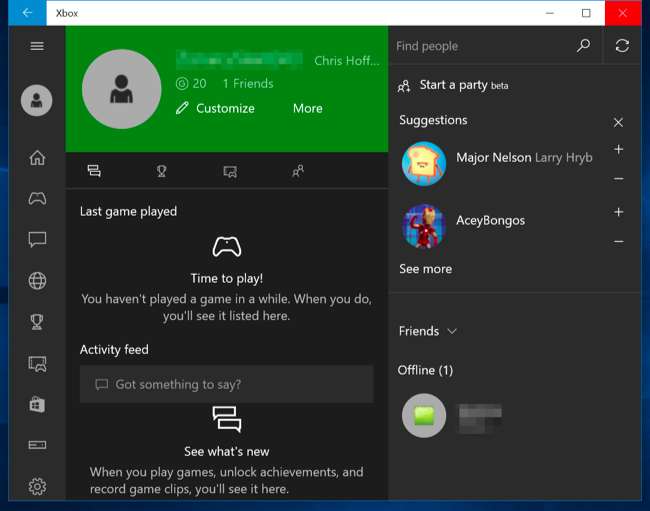Screen dimensions: 650x511
Task: Open the More options on profile
Action: (308, 108)
